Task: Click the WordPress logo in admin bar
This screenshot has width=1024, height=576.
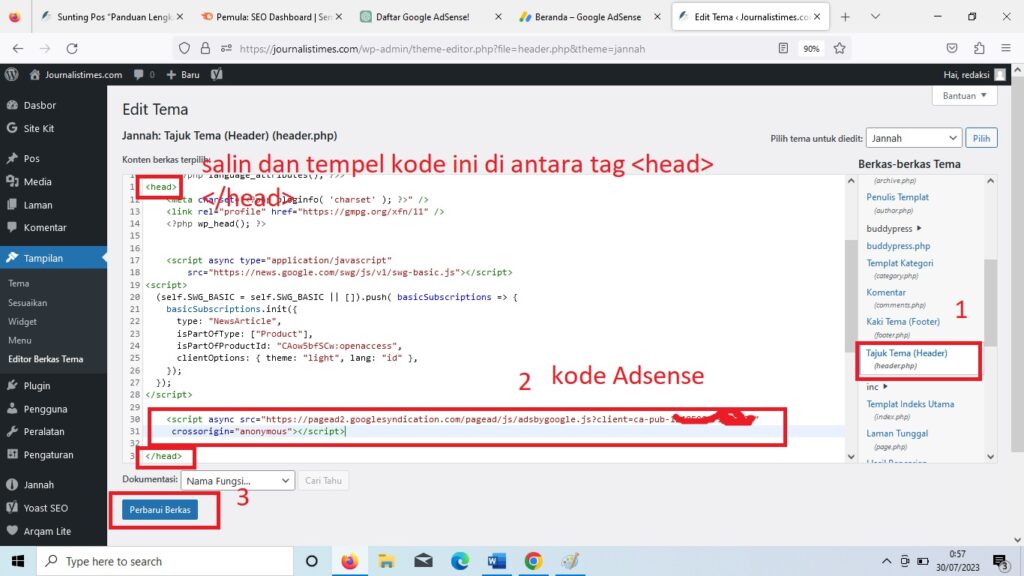Action: click(x=12, y=74)
